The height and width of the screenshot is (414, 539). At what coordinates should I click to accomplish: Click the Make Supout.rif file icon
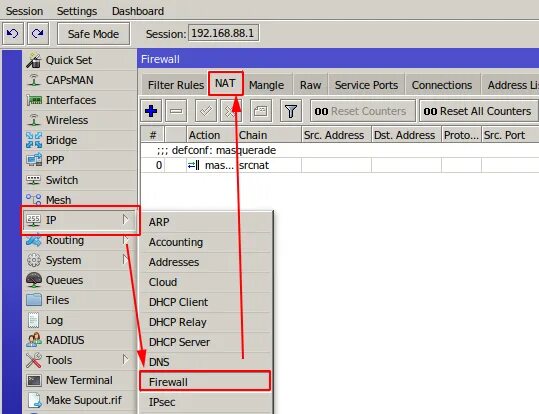pyautogui.click(x=34, y=400)
